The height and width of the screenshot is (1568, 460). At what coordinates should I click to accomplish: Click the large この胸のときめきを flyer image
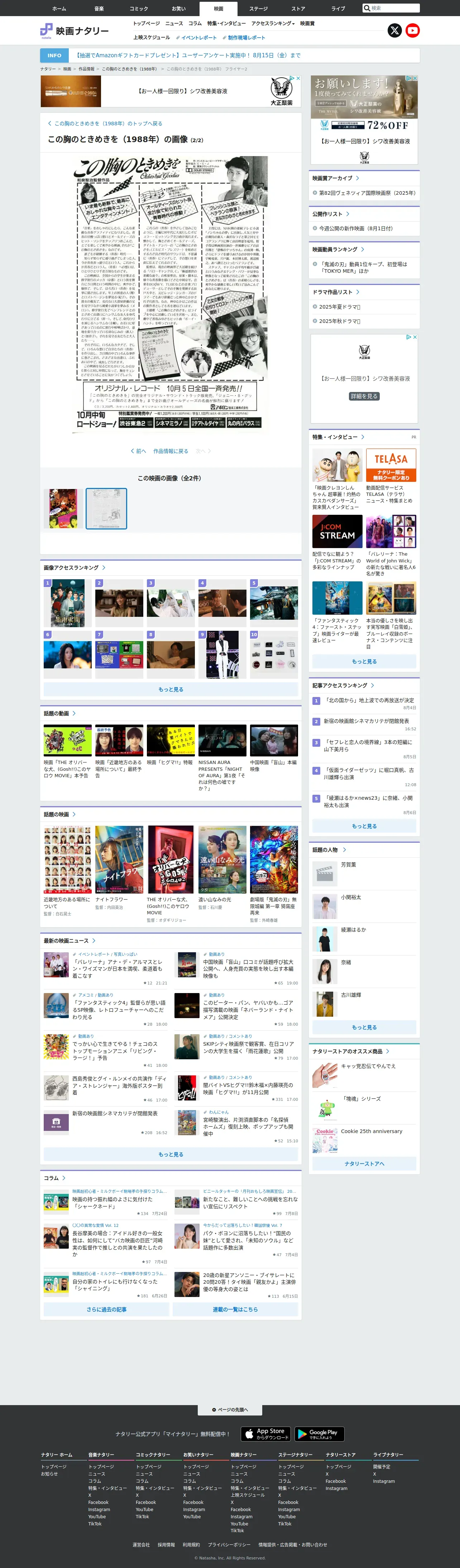[171, 295]
